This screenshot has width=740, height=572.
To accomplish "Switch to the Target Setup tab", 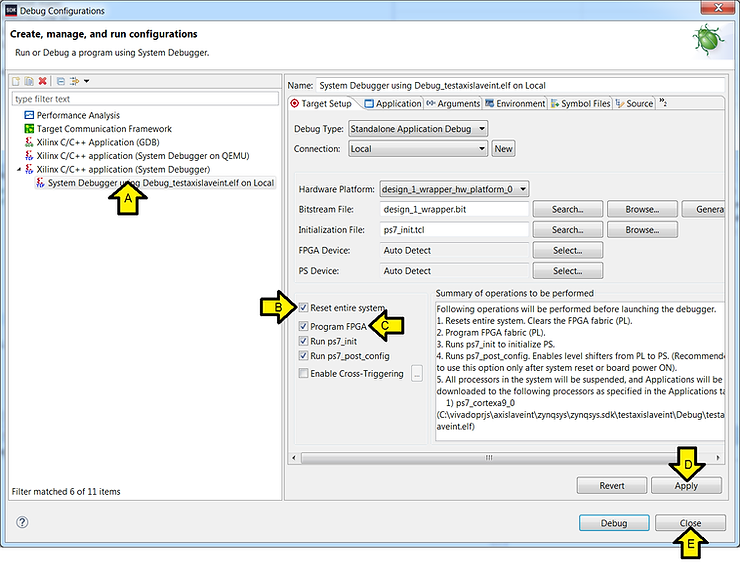I will [x=321, y=103].
